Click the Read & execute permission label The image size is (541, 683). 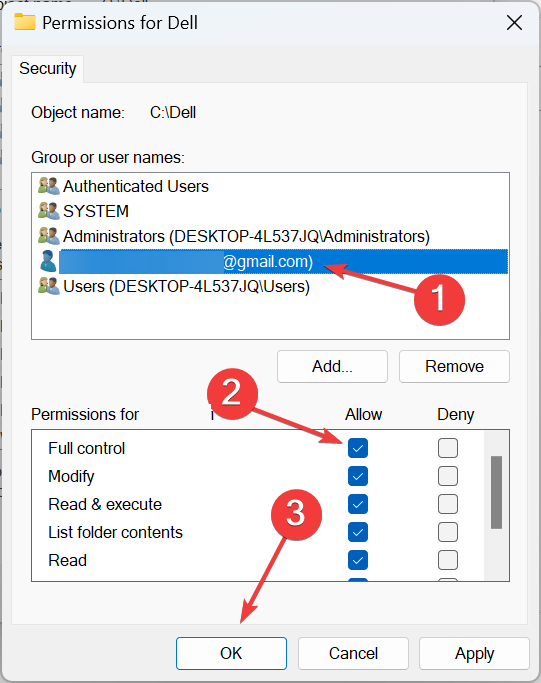105,504
